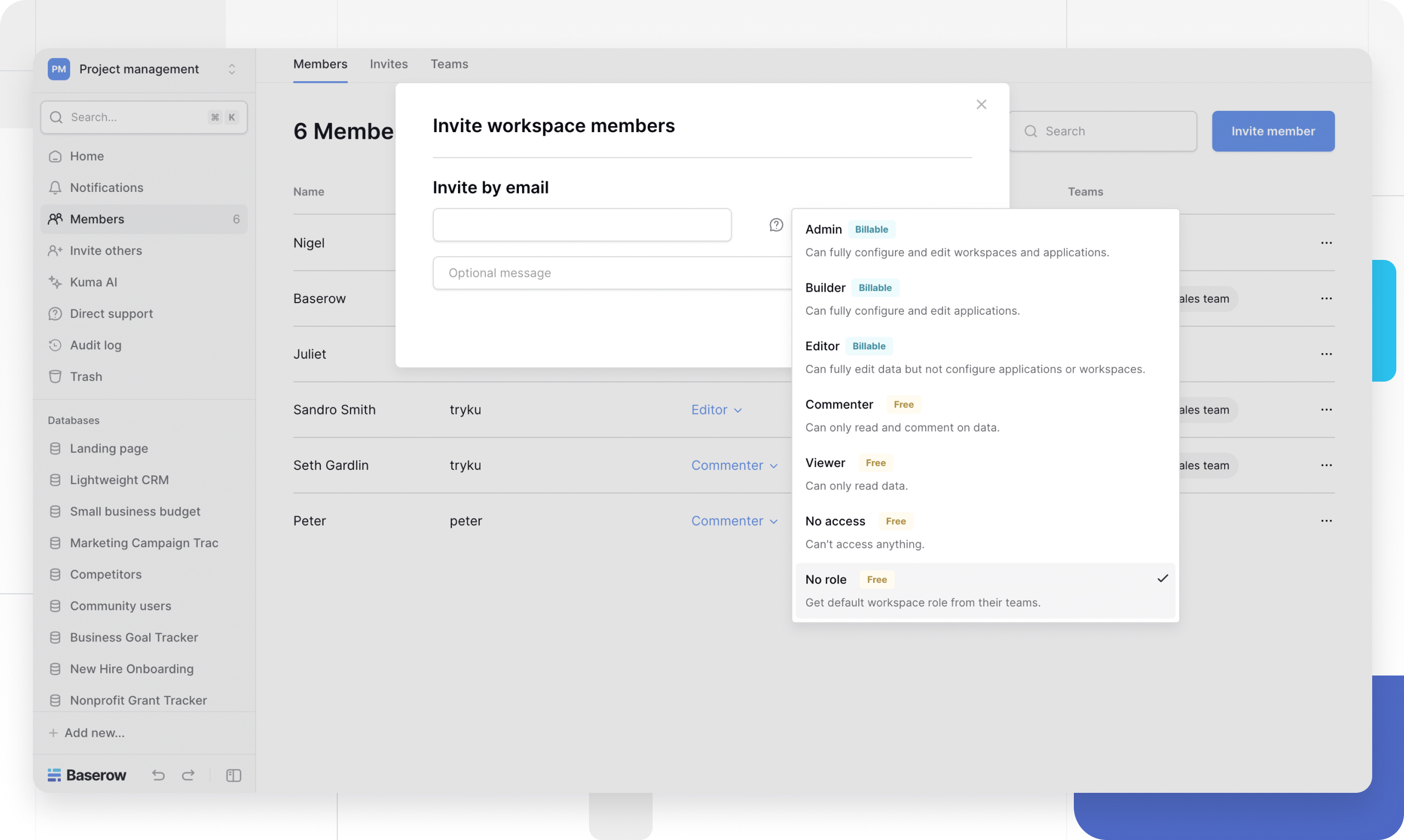Viewport: 1404px width, 840px height.
Task: Click the help icon beside the email field
Action: pos(775,225)
